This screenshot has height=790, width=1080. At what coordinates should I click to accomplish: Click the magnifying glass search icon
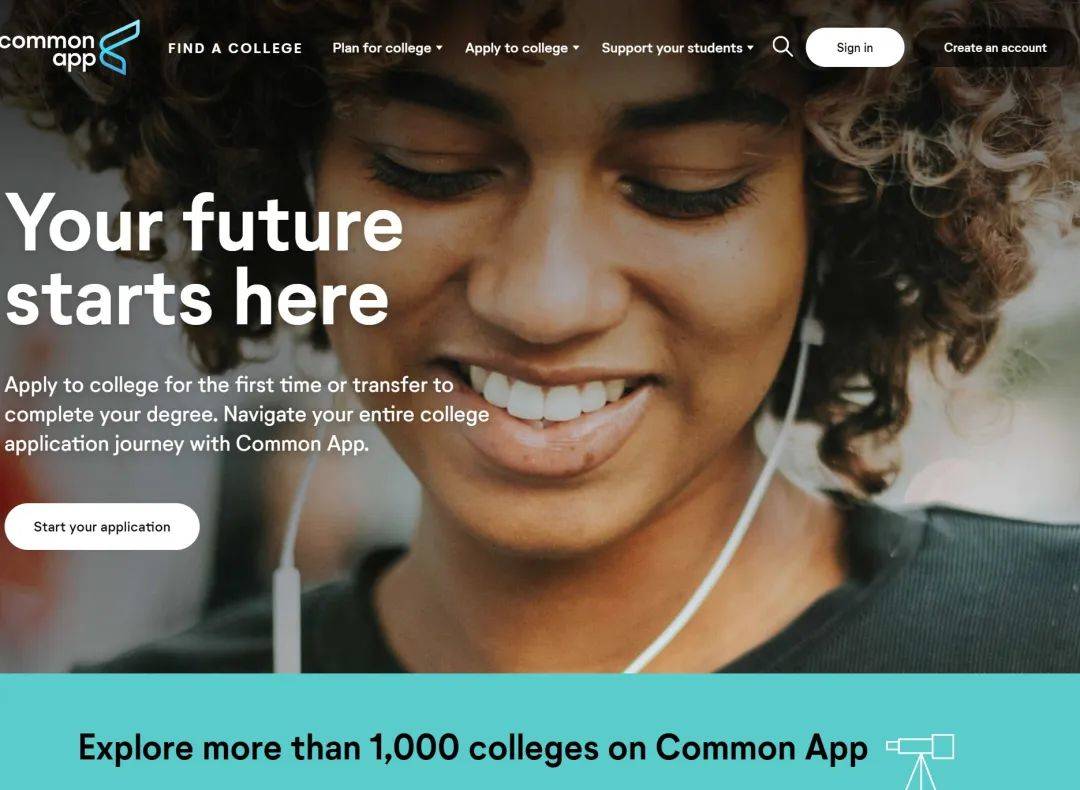(x=782, y=47)
